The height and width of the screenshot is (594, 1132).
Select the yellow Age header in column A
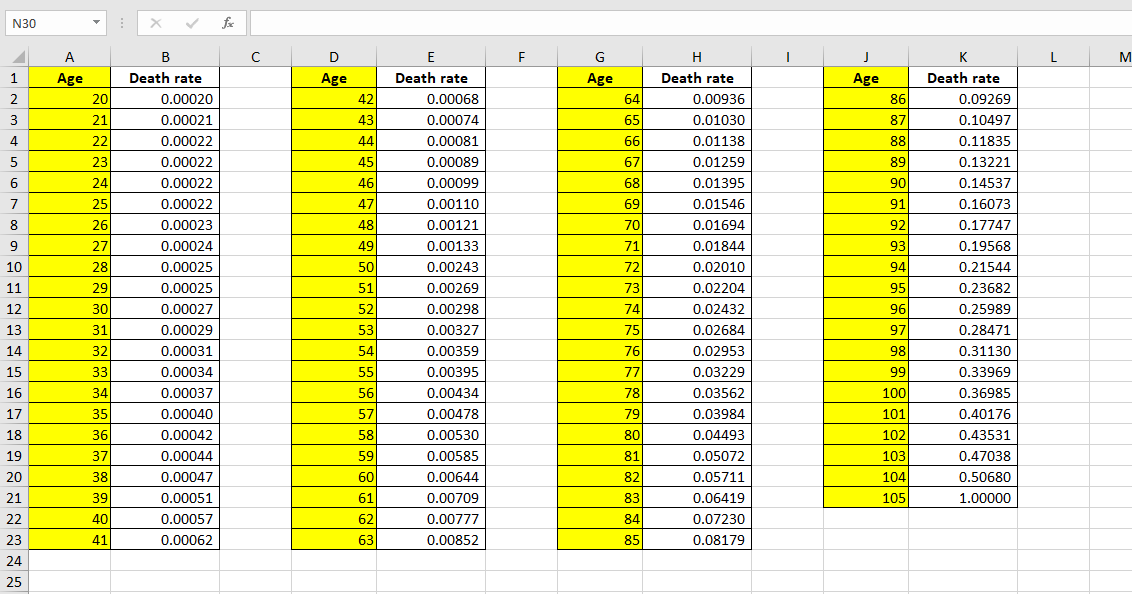[x=69, y=78]
